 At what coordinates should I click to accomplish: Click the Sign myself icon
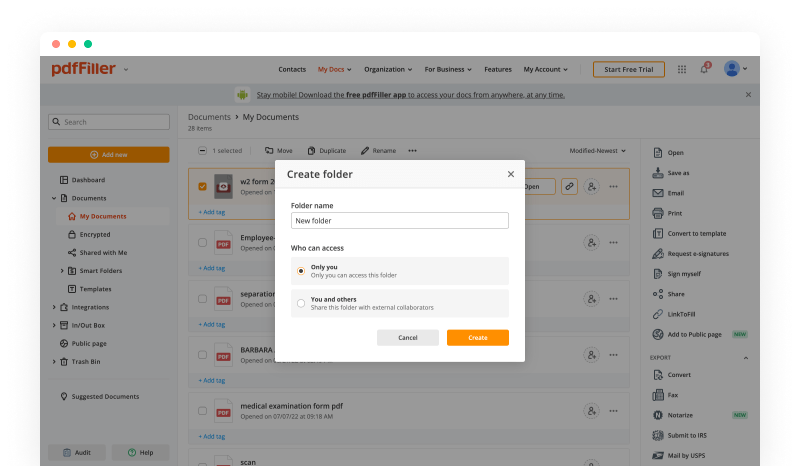click(x=657, y=273)
